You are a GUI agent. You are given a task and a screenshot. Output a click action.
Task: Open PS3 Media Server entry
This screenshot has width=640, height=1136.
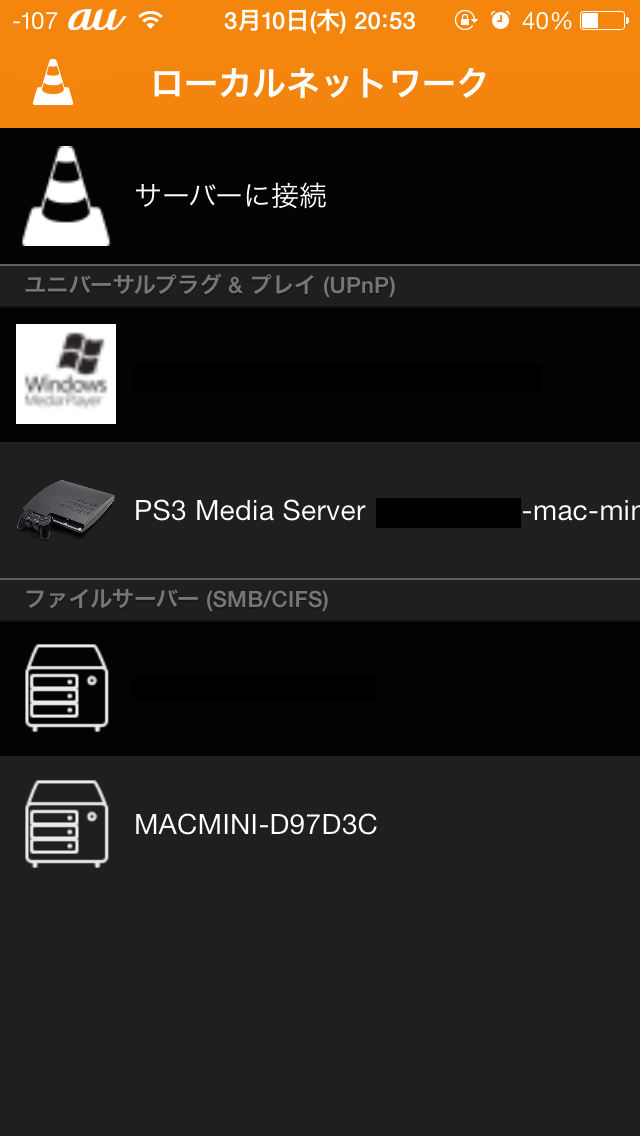click(320, 511)
